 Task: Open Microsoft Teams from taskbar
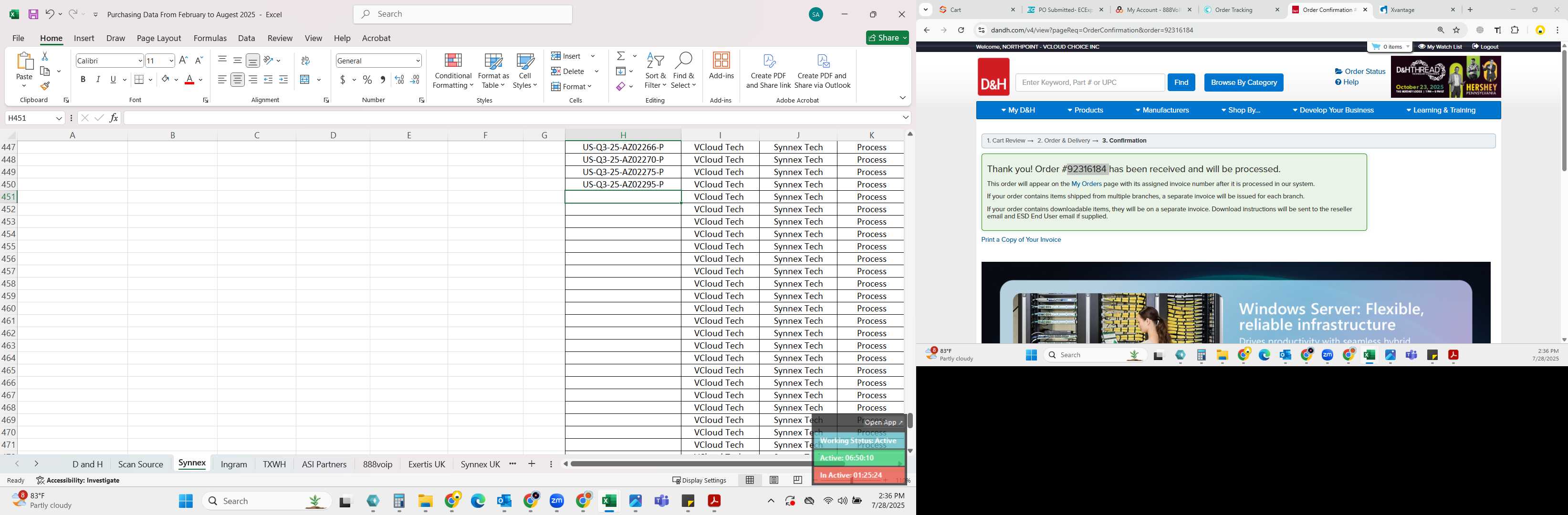(662, 501)
